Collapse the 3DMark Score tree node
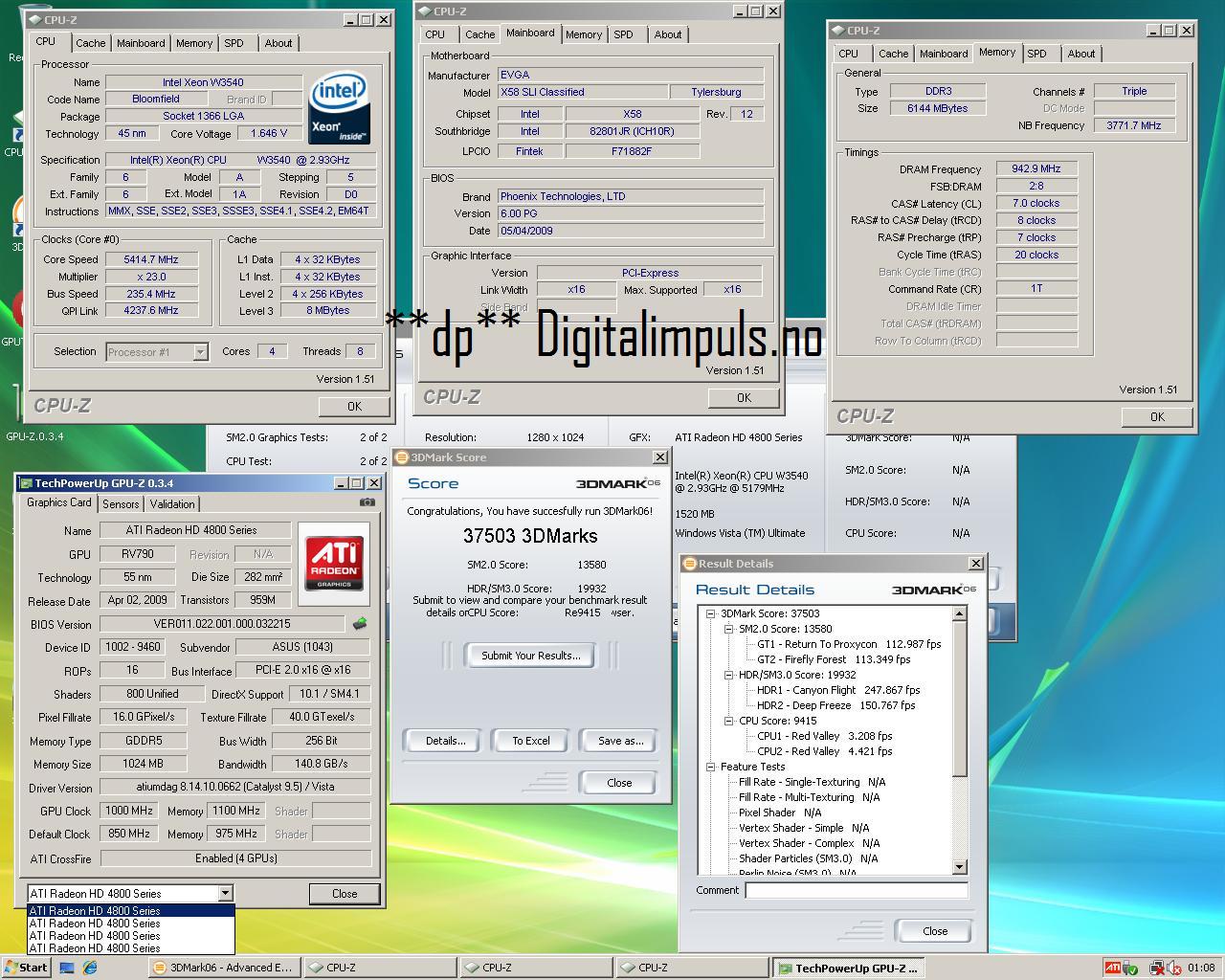This screenshot has height=980, width=1225. pyautogui.click(x=711, y=613)
